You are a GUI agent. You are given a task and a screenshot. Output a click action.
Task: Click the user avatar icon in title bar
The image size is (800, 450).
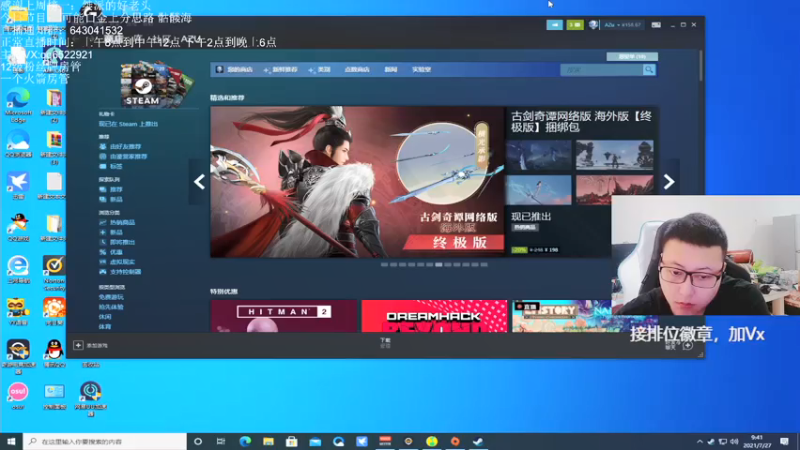tap(593, 24)
